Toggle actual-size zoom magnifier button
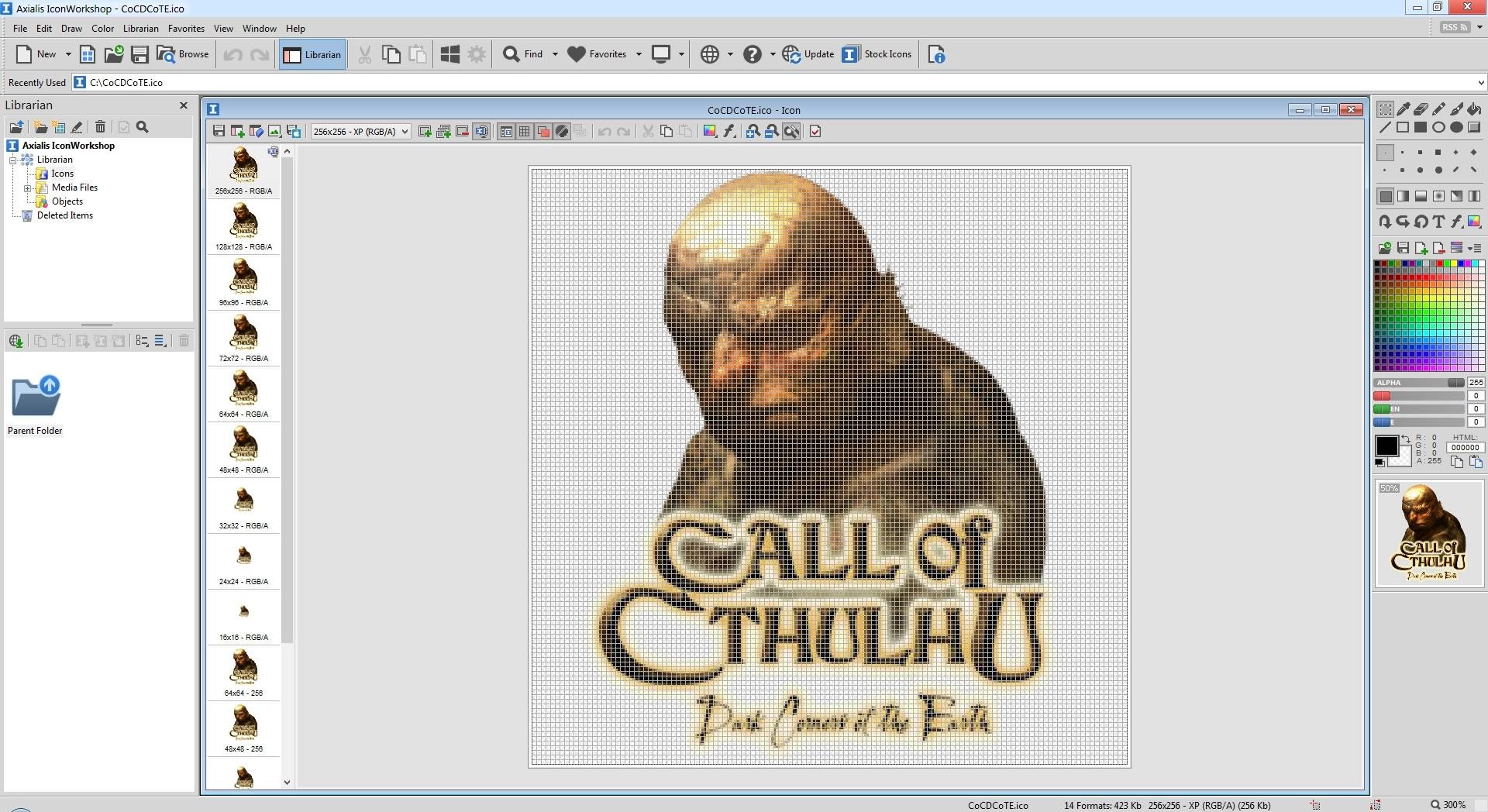The height and width of the screenshot is (812, 1488). tap(790, 132)
